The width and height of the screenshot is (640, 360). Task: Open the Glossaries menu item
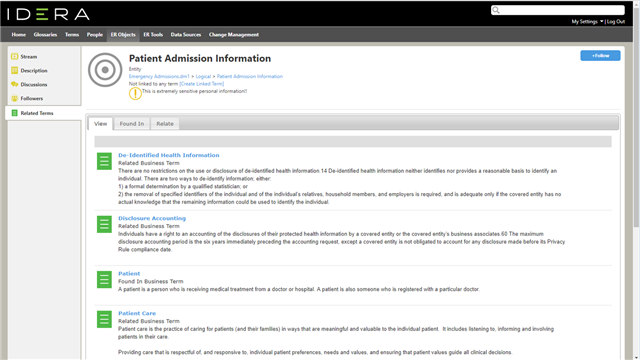pyautogui.click(x=45, y=35)
